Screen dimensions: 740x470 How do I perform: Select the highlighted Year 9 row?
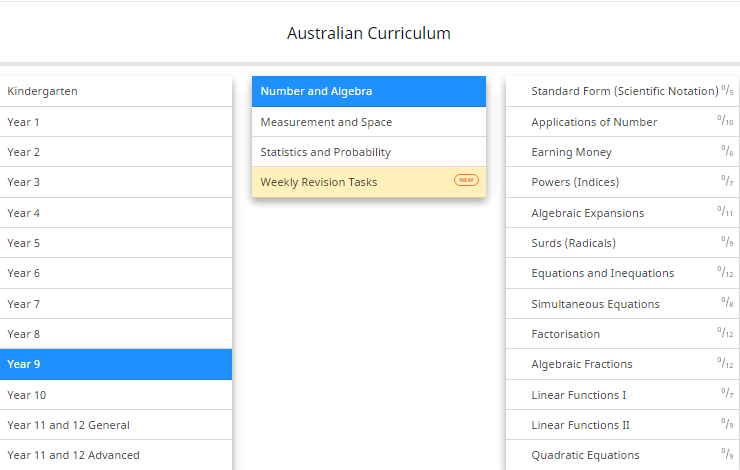(x=115, y=364)
